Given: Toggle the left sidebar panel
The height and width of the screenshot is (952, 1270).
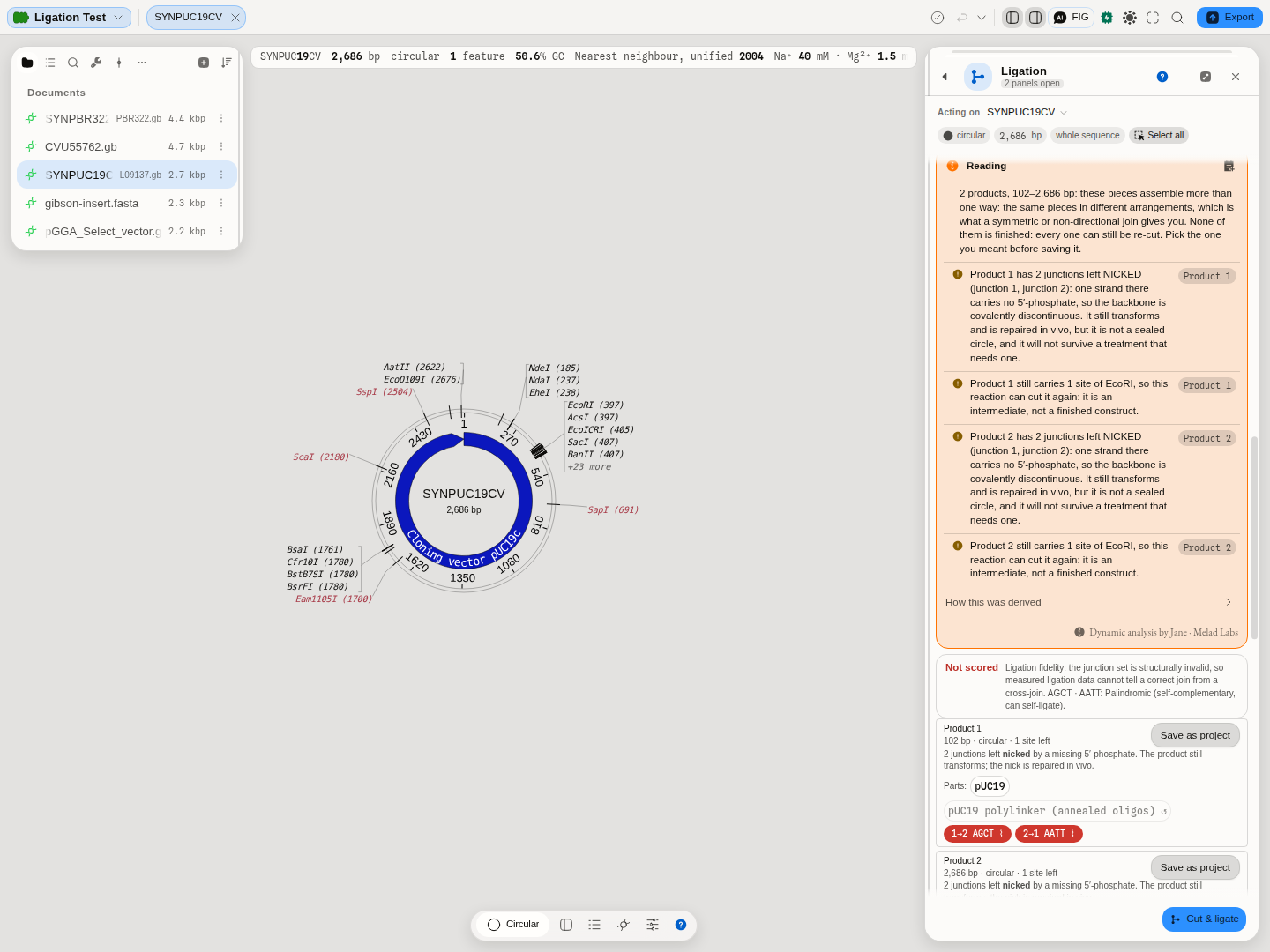Looking at the screenshot, I should coord(1012,18).
